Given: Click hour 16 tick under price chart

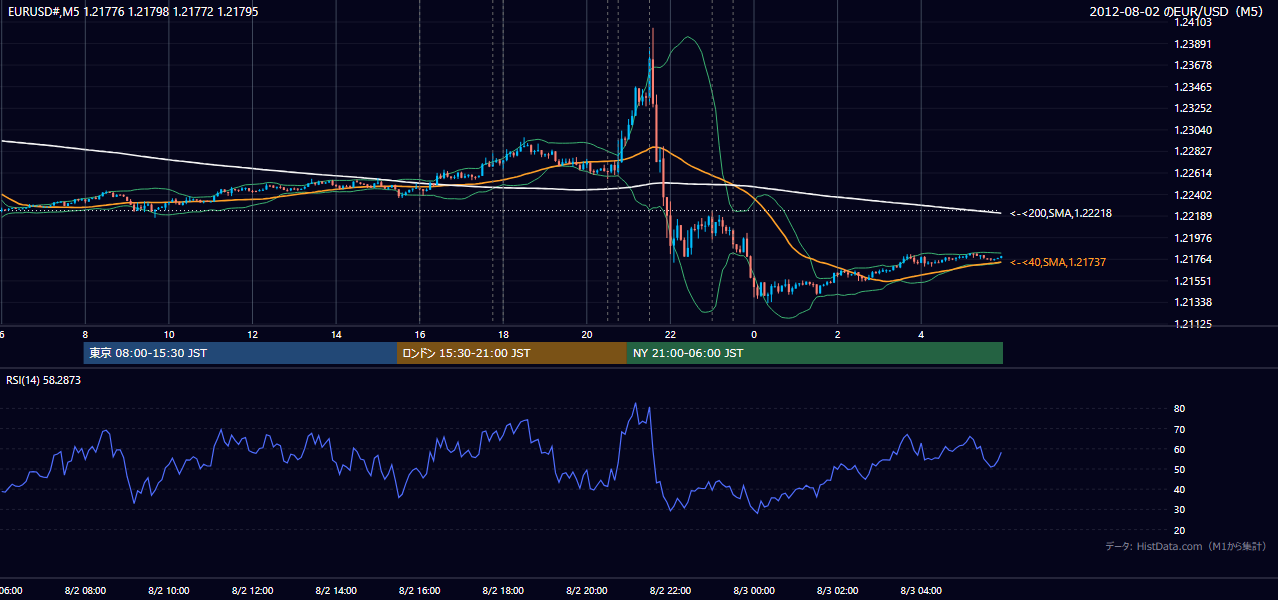Looking at the screenshot, I should tap(420, 335).
